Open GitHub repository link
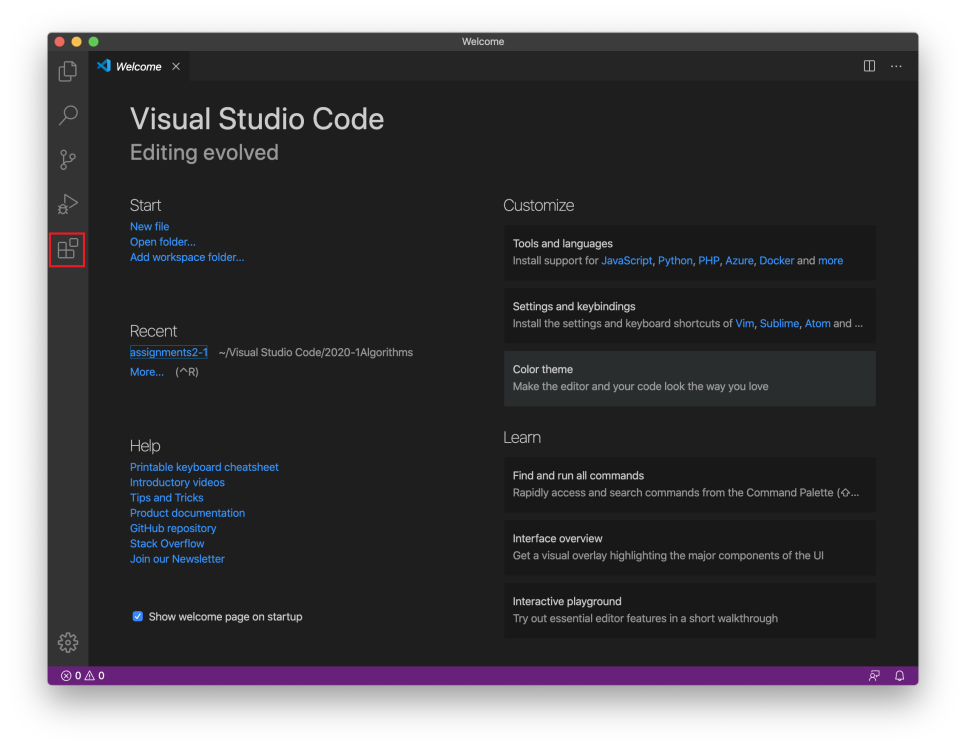The width and height of the screenshot is (966, 748). (173, 529)
